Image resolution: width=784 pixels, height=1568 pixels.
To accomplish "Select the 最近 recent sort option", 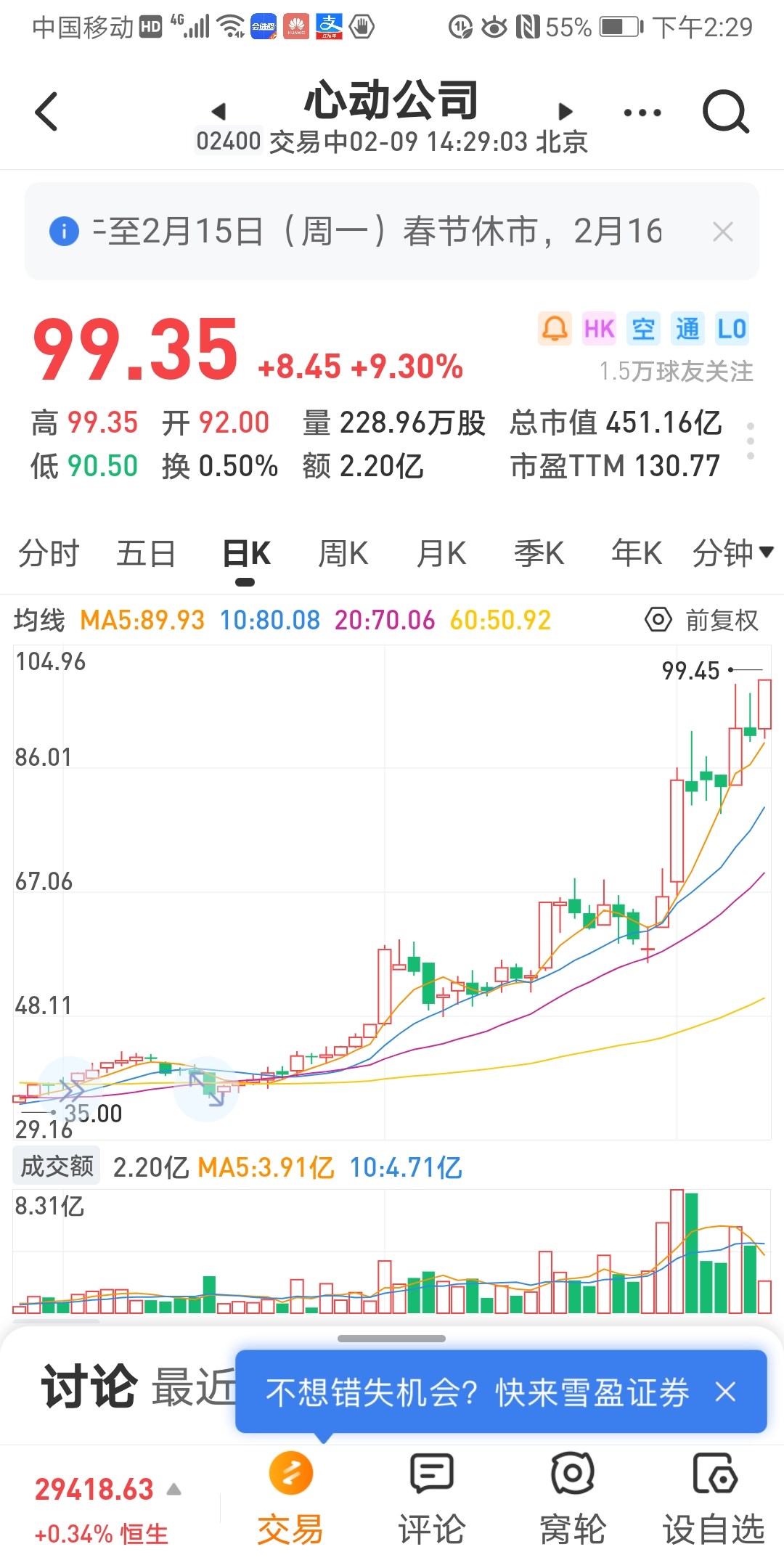I will (x=194, y=1387).
